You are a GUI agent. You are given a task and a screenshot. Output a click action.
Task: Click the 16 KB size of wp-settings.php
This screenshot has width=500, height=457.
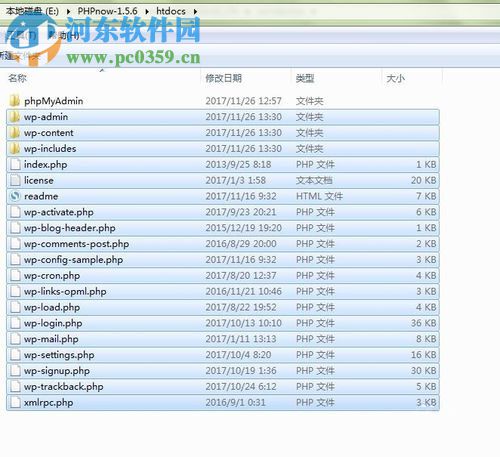click(x=423, y=355)
